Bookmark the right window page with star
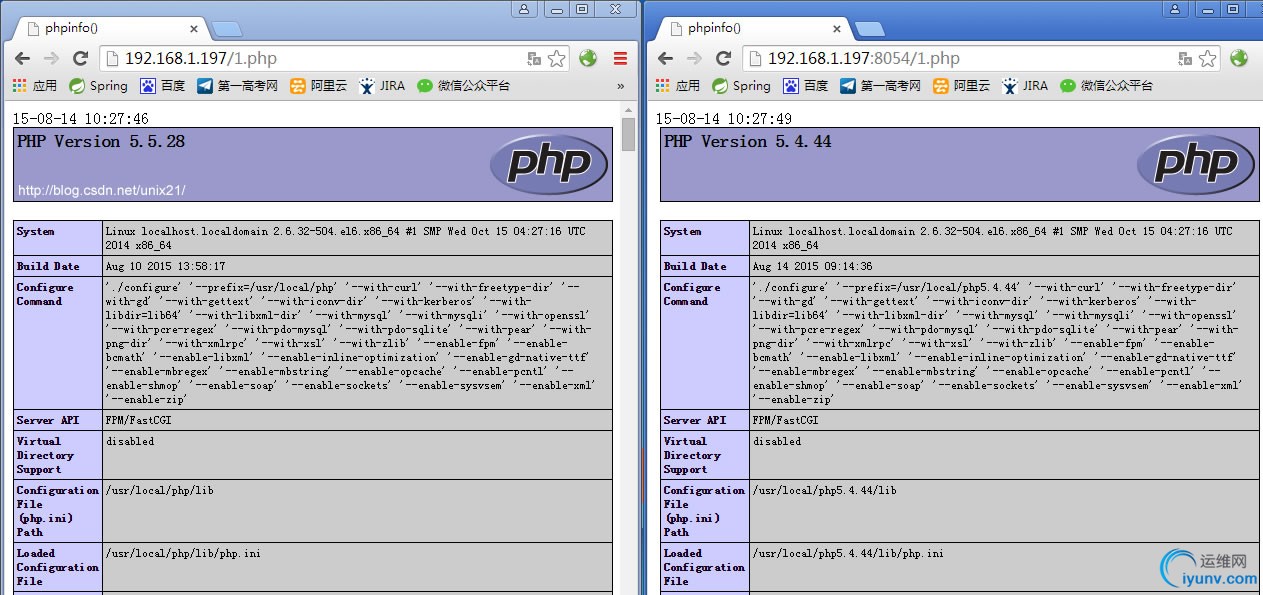The width and height of the screenshot is (1263, 595). click(1209, 59)
